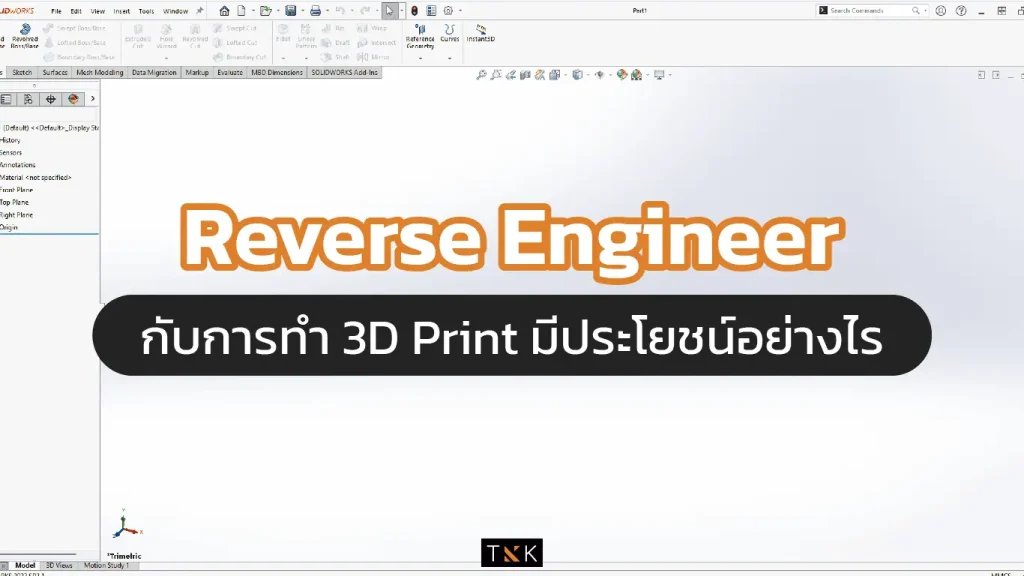The height and width of the screenshot is (576, 1024).
Task: Pin the menu bar with the pin icon
Action: (x=199, y=11)
